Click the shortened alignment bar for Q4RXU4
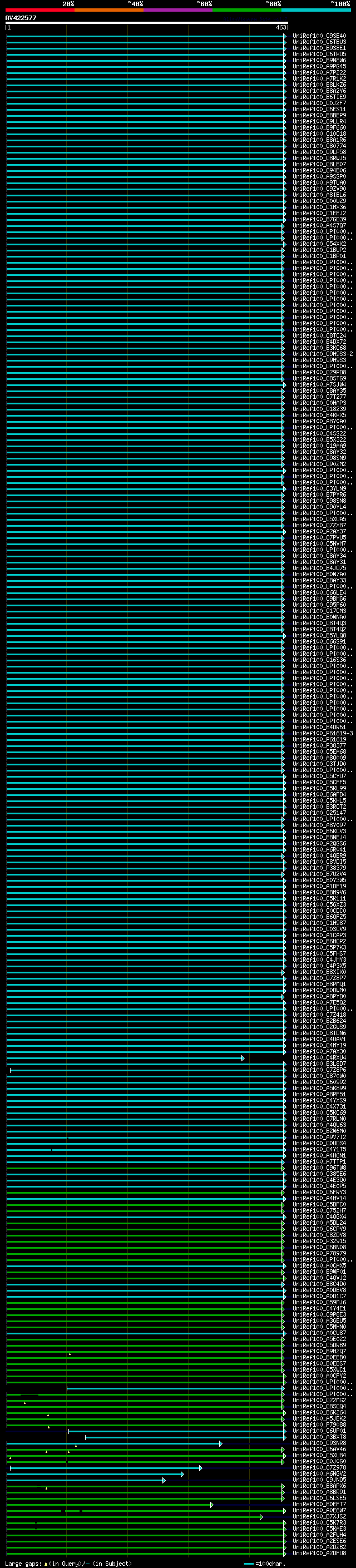This screenshot has height=1568, width=356. 125,1058
